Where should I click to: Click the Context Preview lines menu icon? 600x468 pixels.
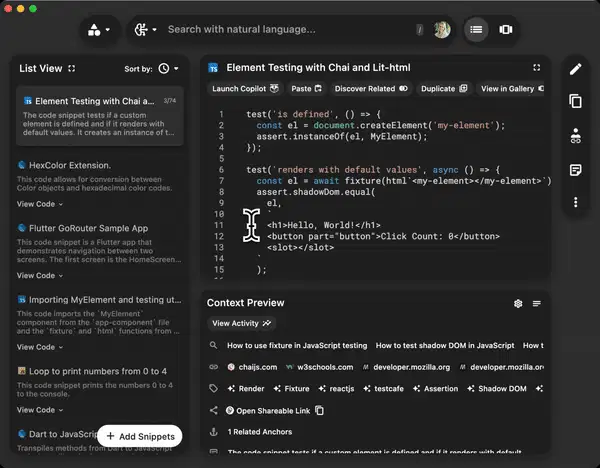[x=536, y=303]
